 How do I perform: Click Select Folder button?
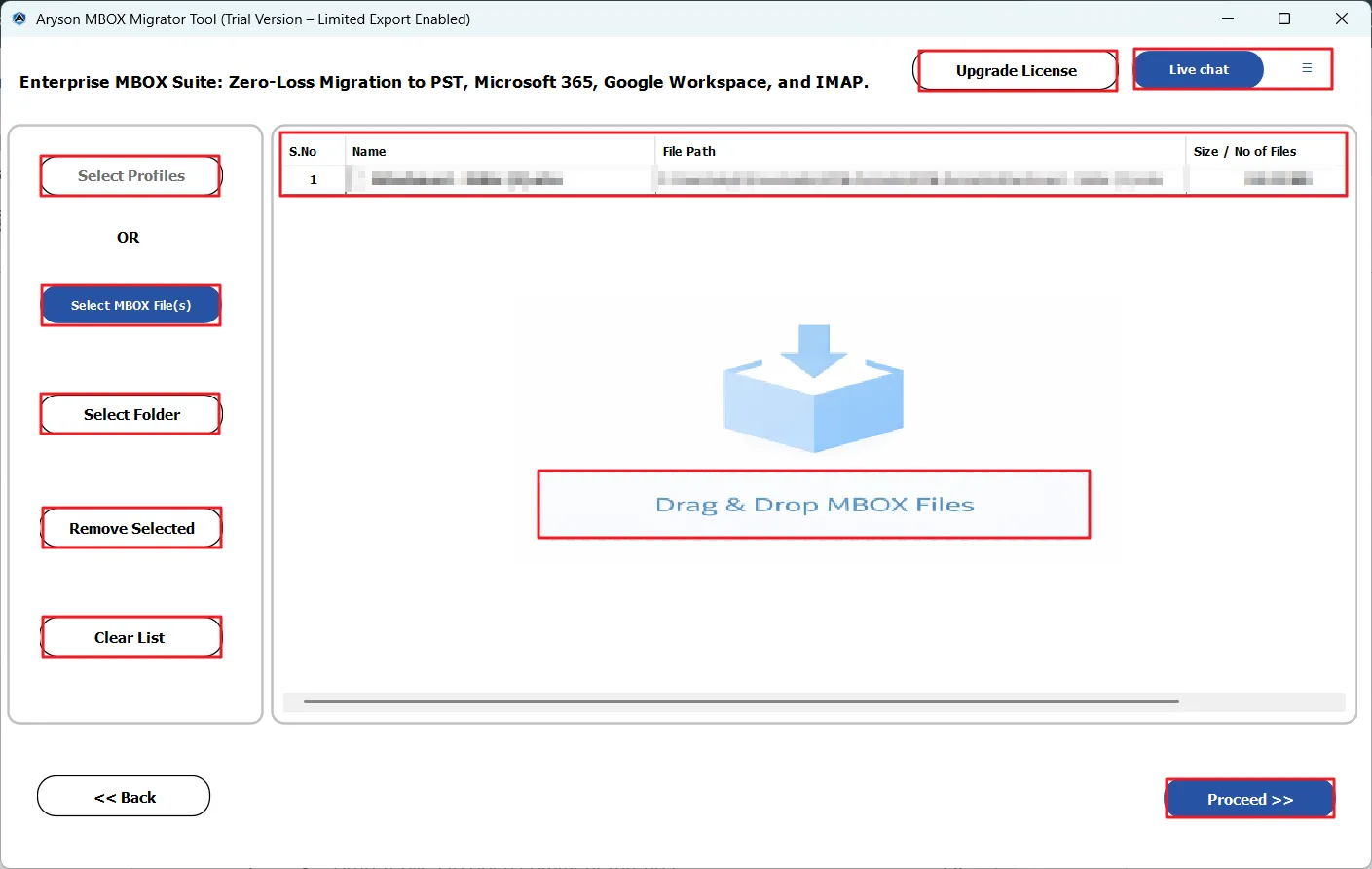tap(130, 414)
